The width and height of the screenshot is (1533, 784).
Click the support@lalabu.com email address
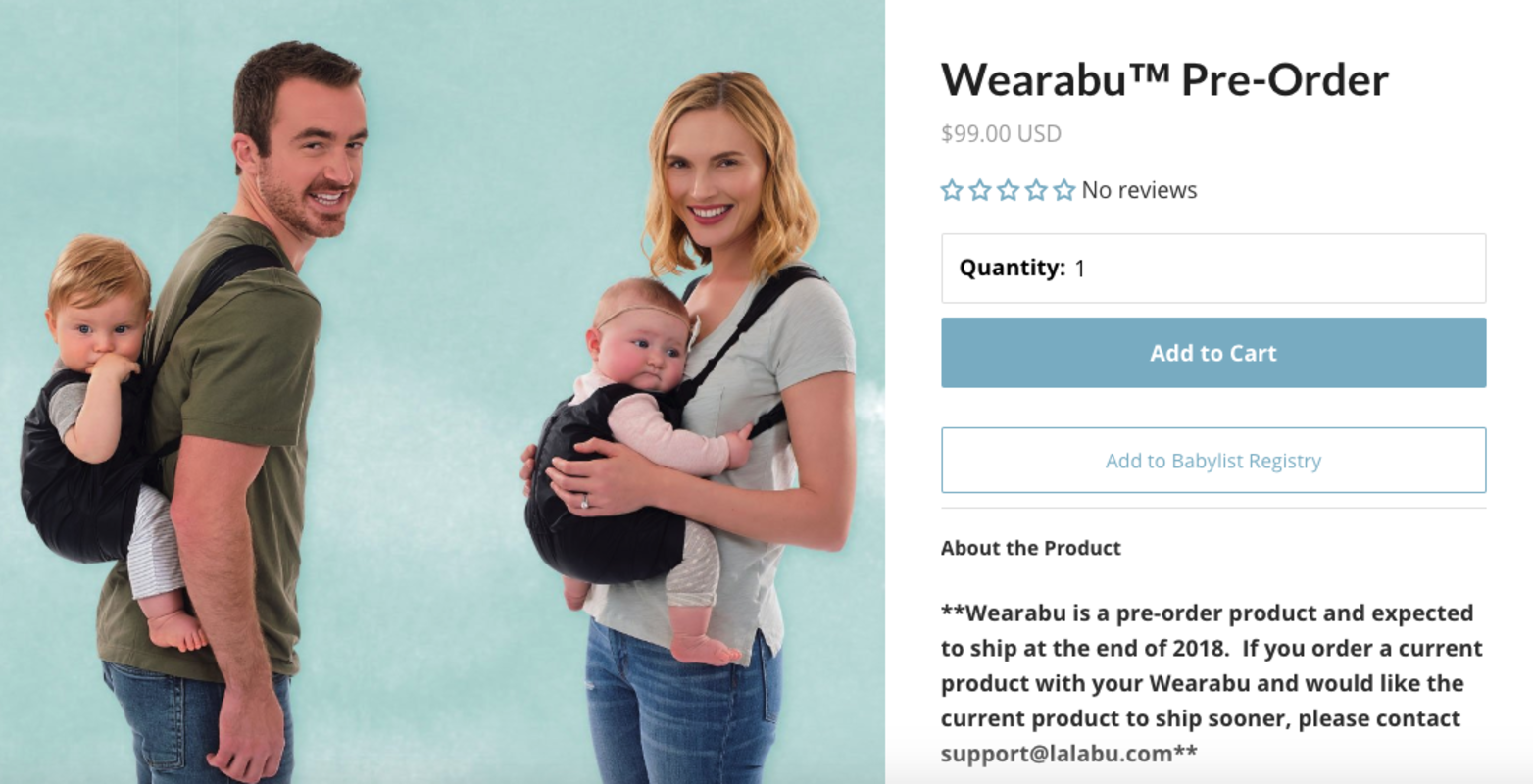coord(1057,754)
